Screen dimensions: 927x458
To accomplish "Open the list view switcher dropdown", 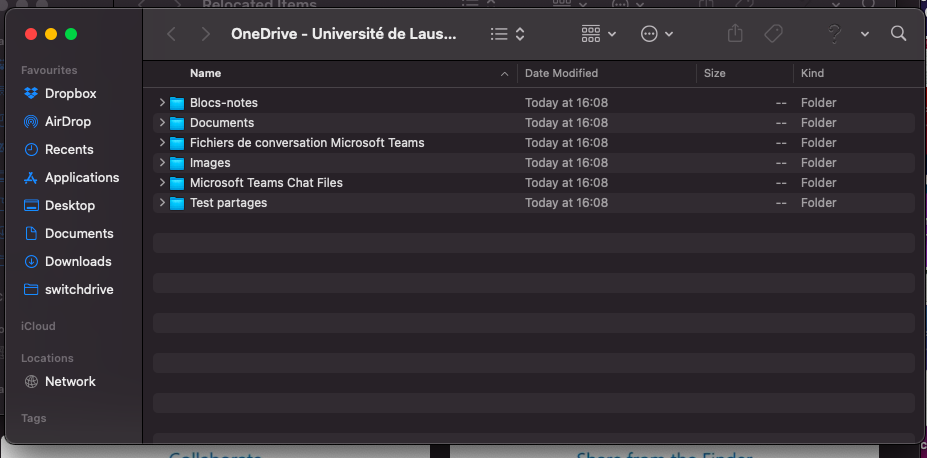I will click(x=508, y=34).
